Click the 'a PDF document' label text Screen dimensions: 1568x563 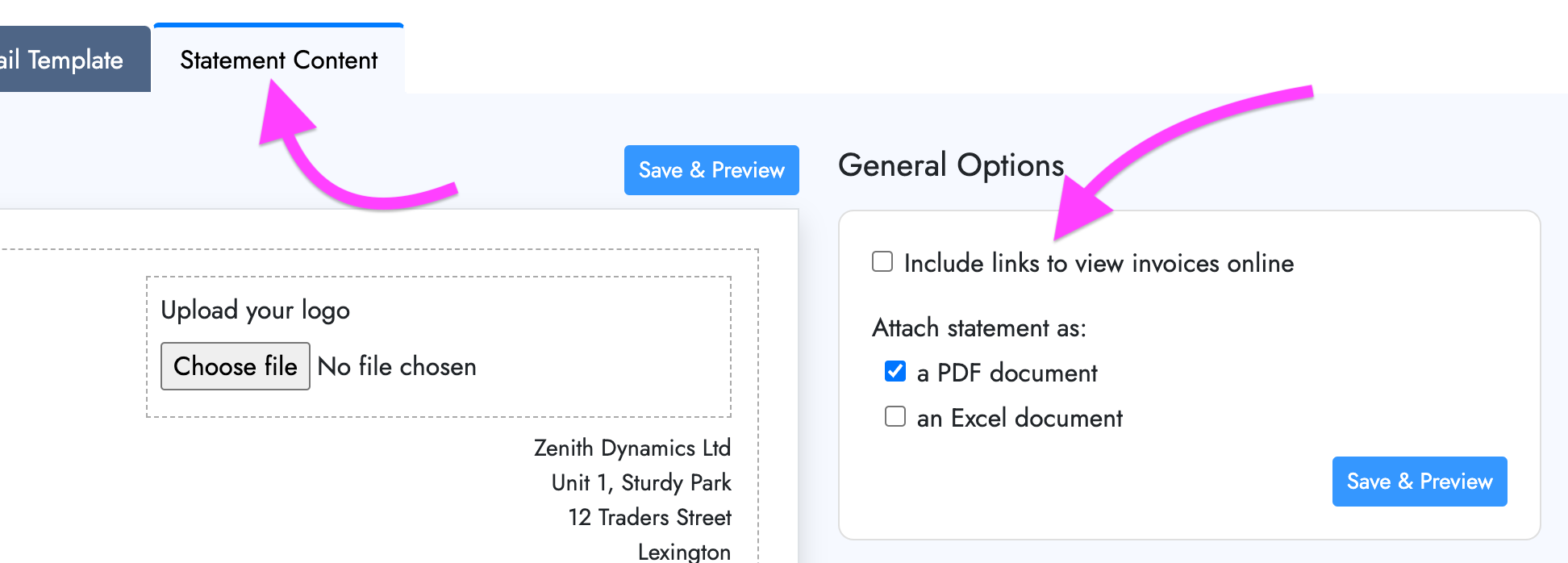[x=1007, y=373]
